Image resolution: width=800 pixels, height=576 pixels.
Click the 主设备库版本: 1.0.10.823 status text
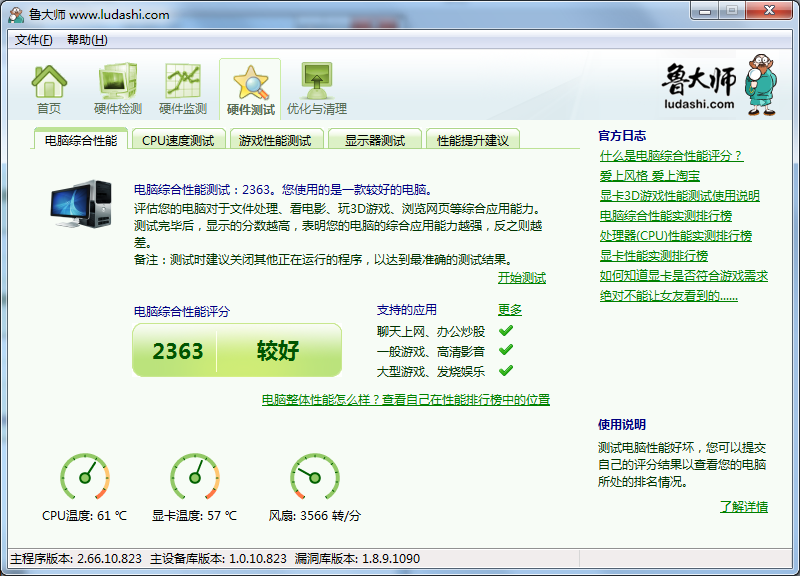pyautogui.click(x=218, y=559)
